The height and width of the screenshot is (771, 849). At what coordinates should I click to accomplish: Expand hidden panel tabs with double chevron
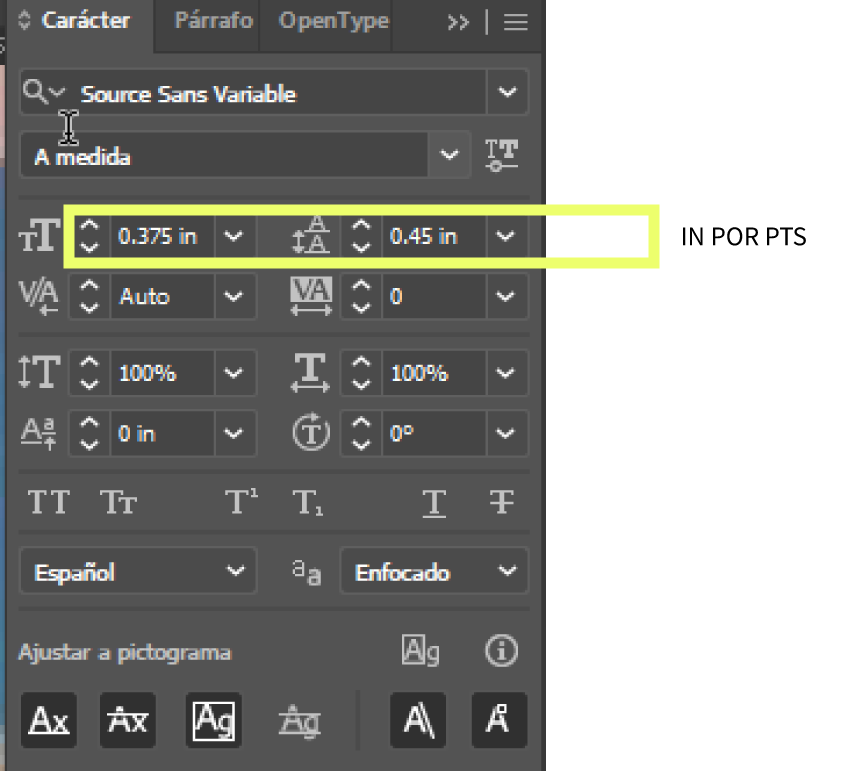tap(458, 22)
